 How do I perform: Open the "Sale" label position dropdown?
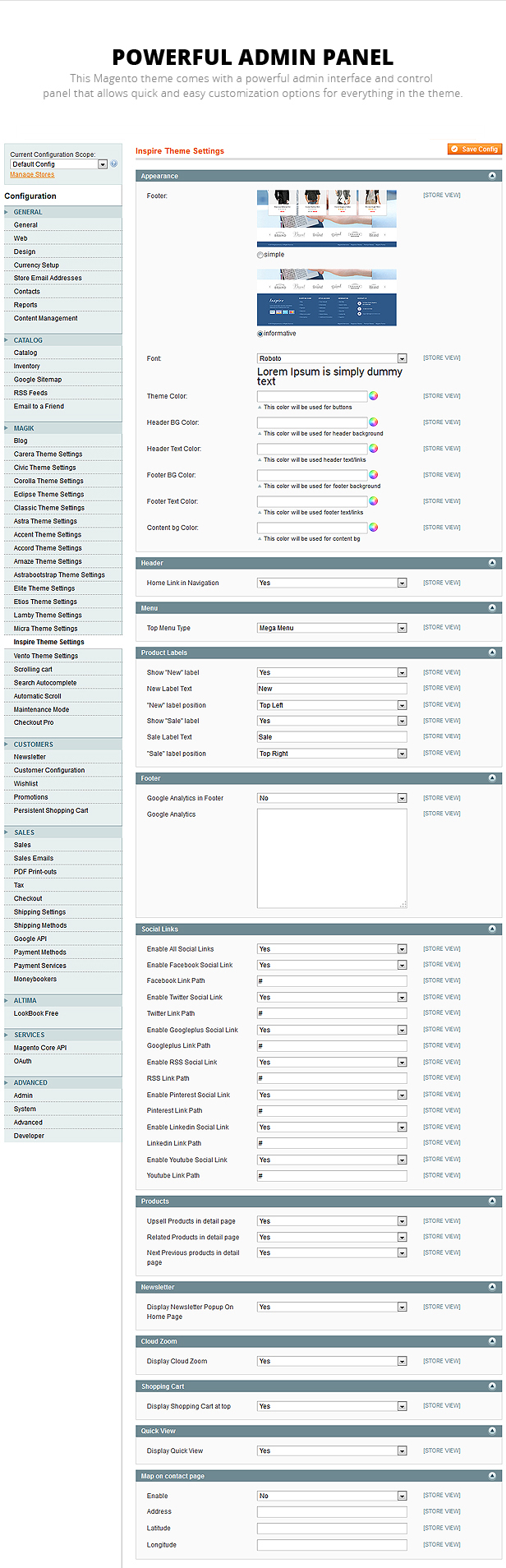332,754
